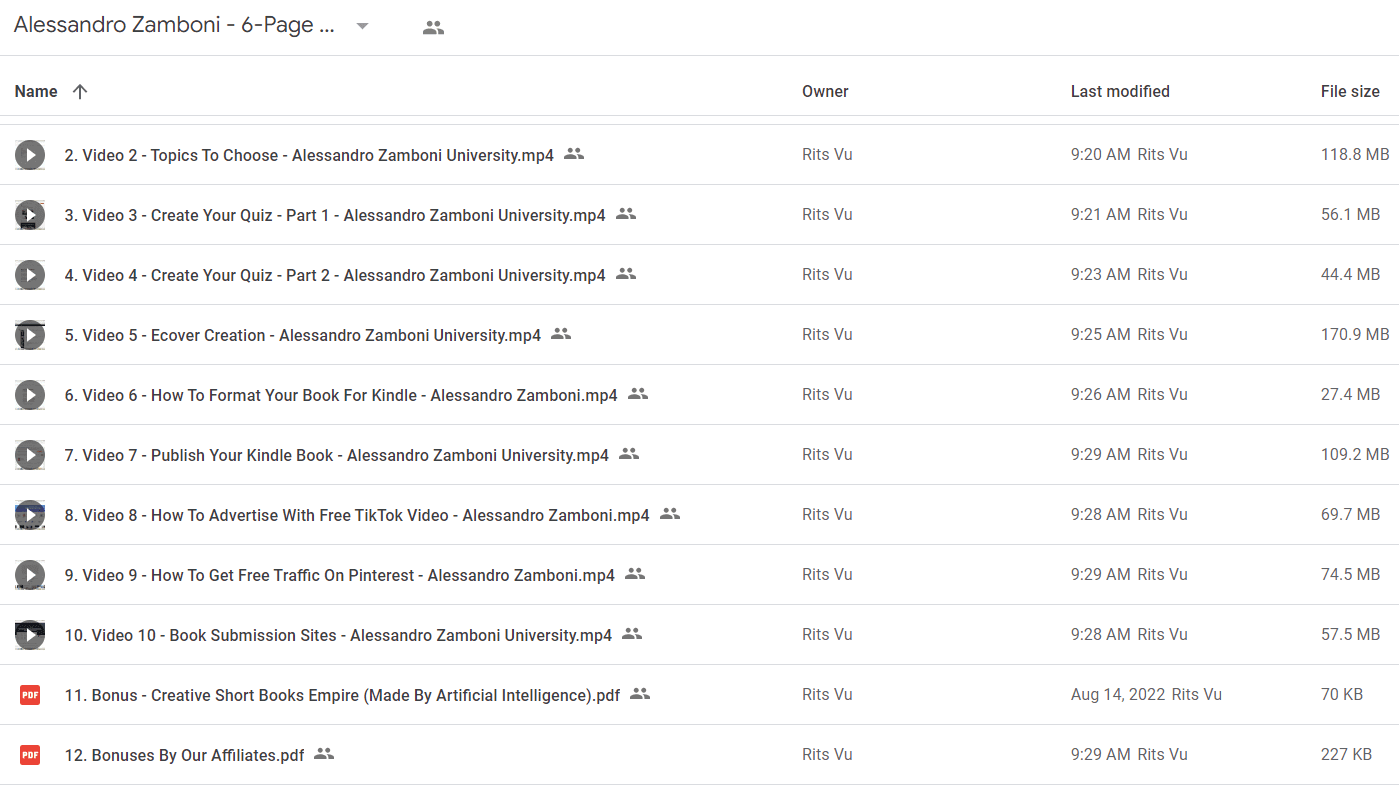Click the 9:20 AM Rits Vu modified time
Screen dimensions: 1399x785
1129,155
